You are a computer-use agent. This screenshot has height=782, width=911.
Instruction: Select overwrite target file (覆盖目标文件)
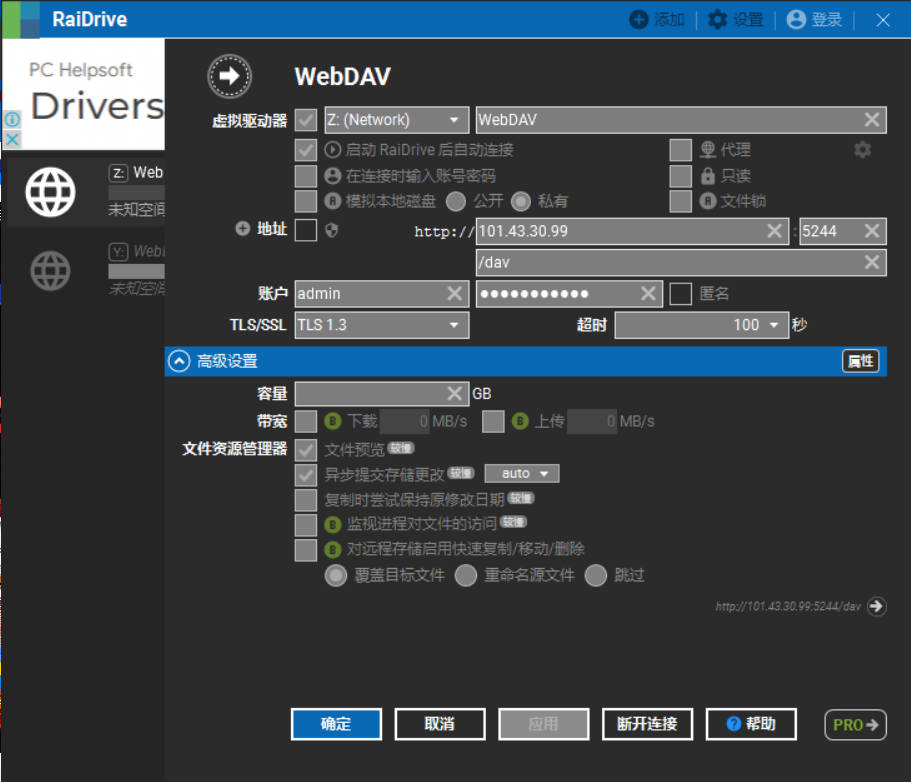tap(336, 576)
